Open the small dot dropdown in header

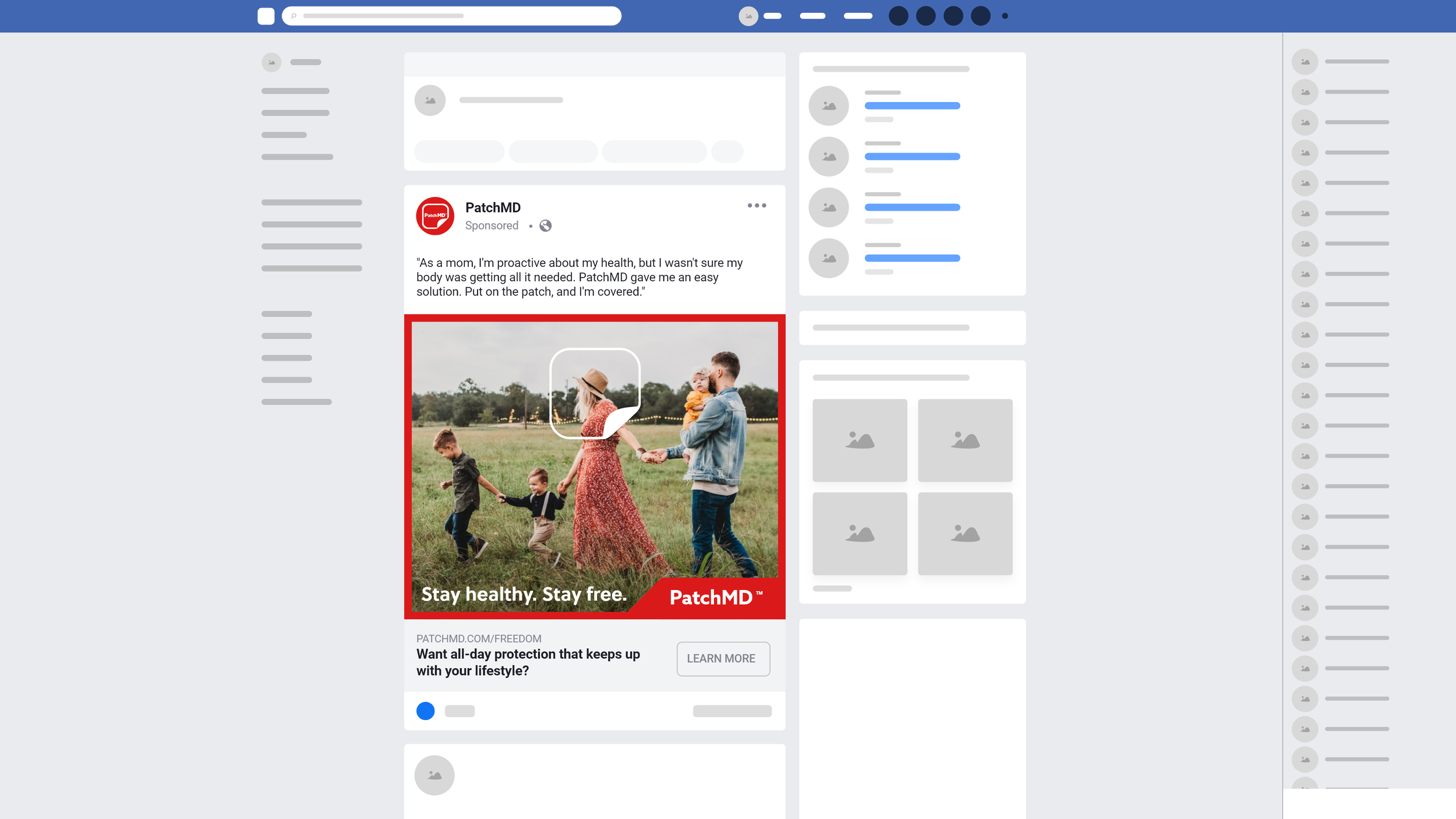point(1005,16)
